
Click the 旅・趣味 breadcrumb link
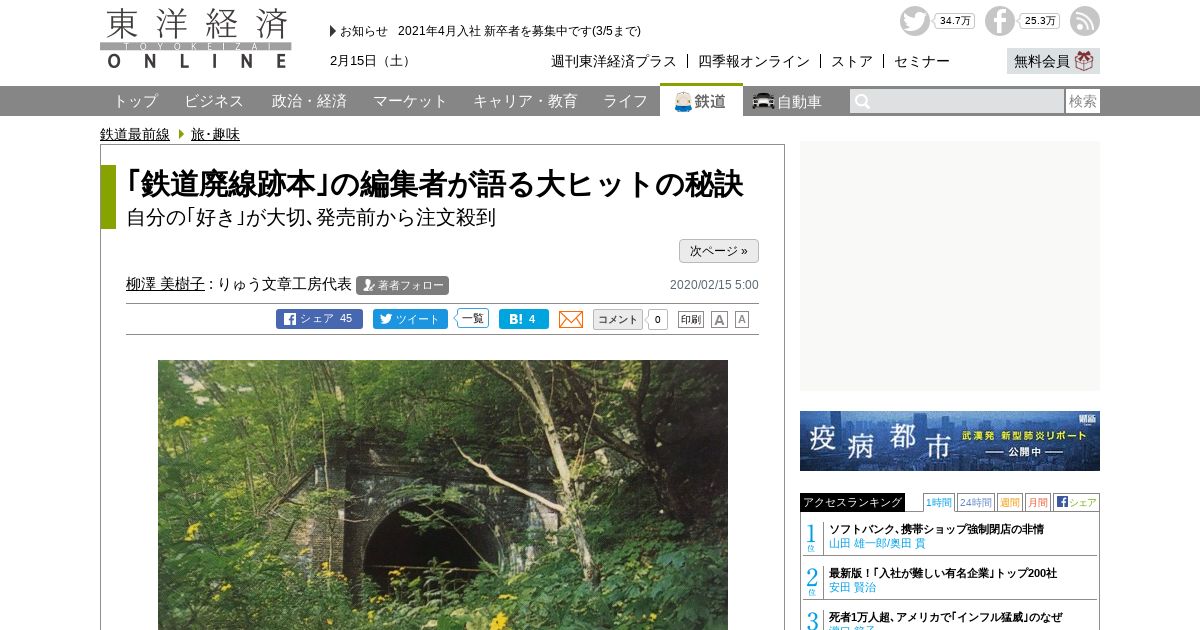[215, 134]
